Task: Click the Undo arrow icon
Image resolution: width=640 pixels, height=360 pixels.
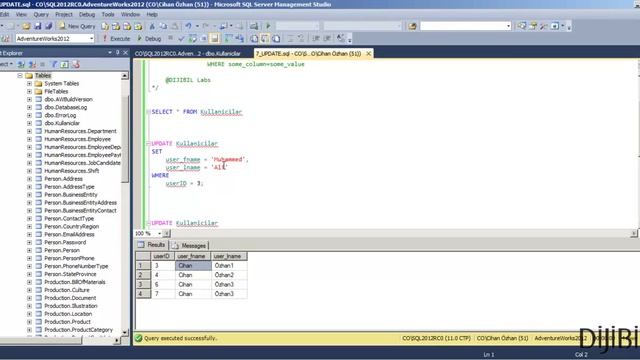Action: [x=188, y=26]
